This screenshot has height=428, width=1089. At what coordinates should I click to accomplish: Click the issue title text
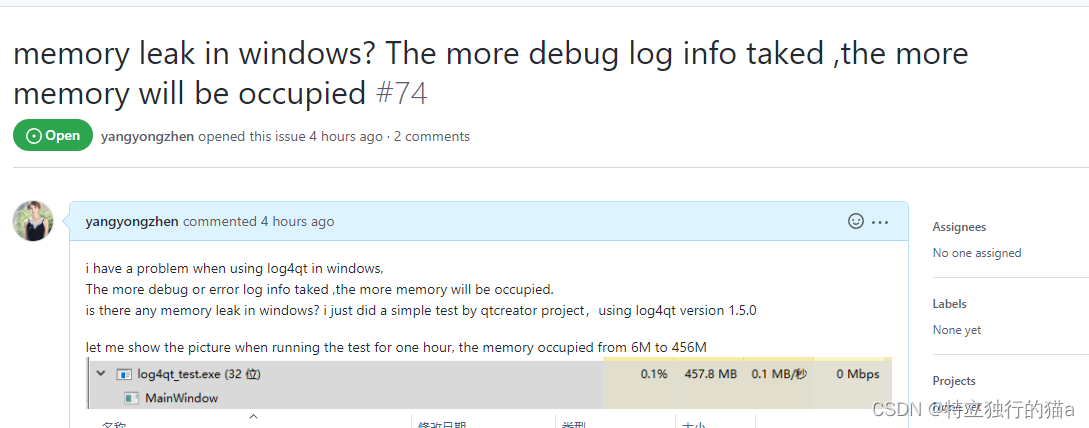tap(490, 73)
